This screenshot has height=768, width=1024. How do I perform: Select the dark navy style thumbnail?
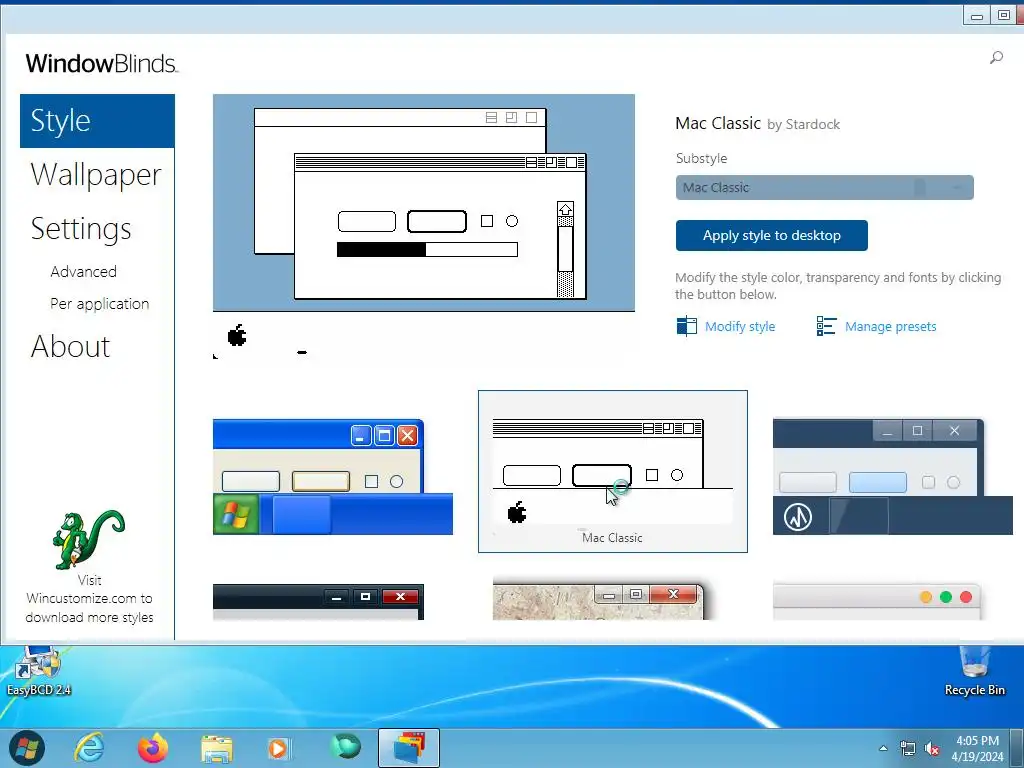pos(892,477)
